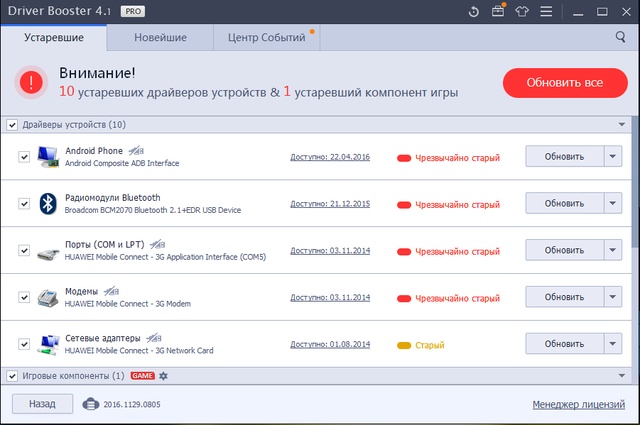The height and width of the screenshot is (425, 640).
Task: Click the Android Phone device icon
Action: pos(48,157)
